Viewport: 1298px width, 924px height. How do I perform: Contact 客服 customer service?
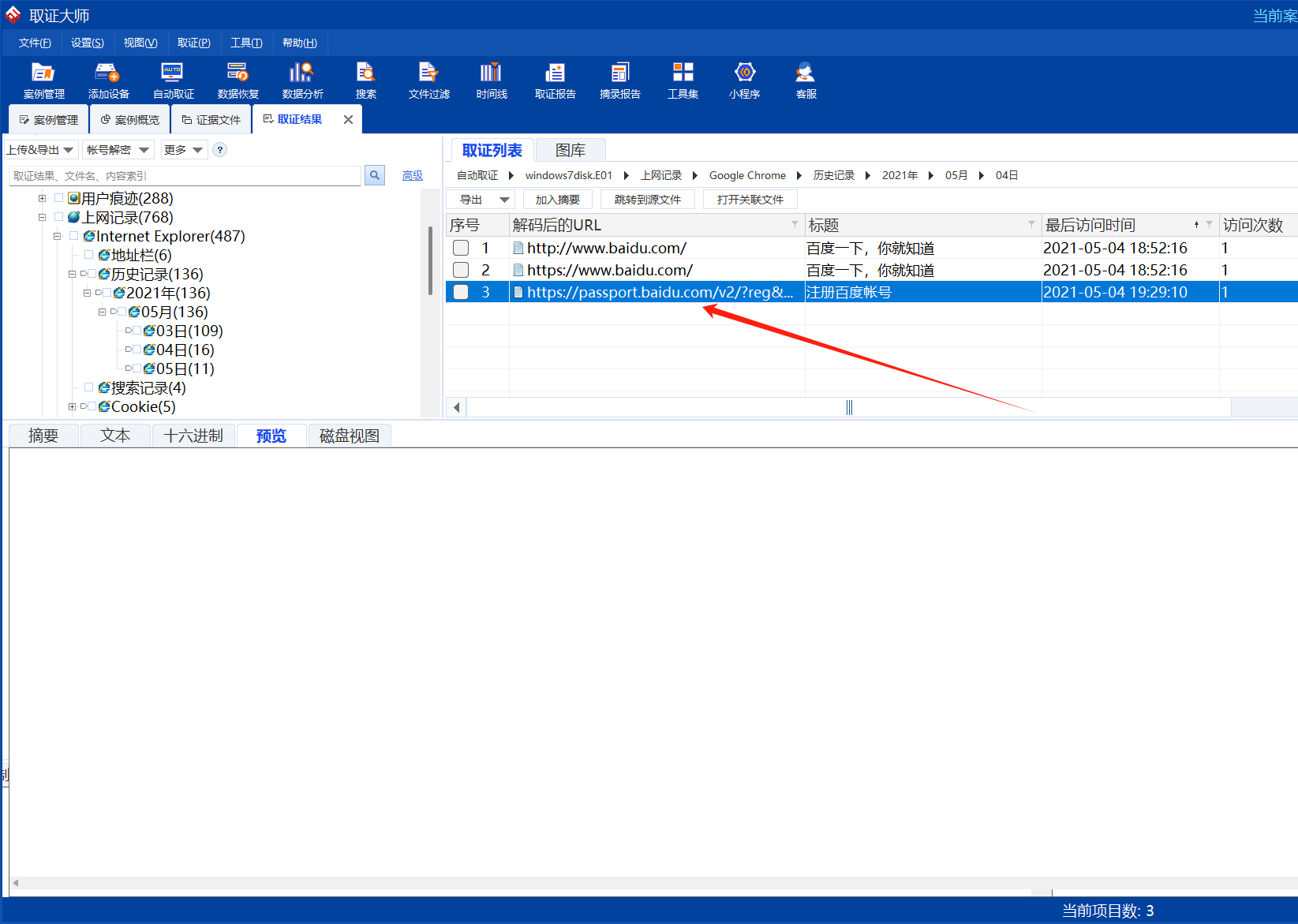coord(806,80)
